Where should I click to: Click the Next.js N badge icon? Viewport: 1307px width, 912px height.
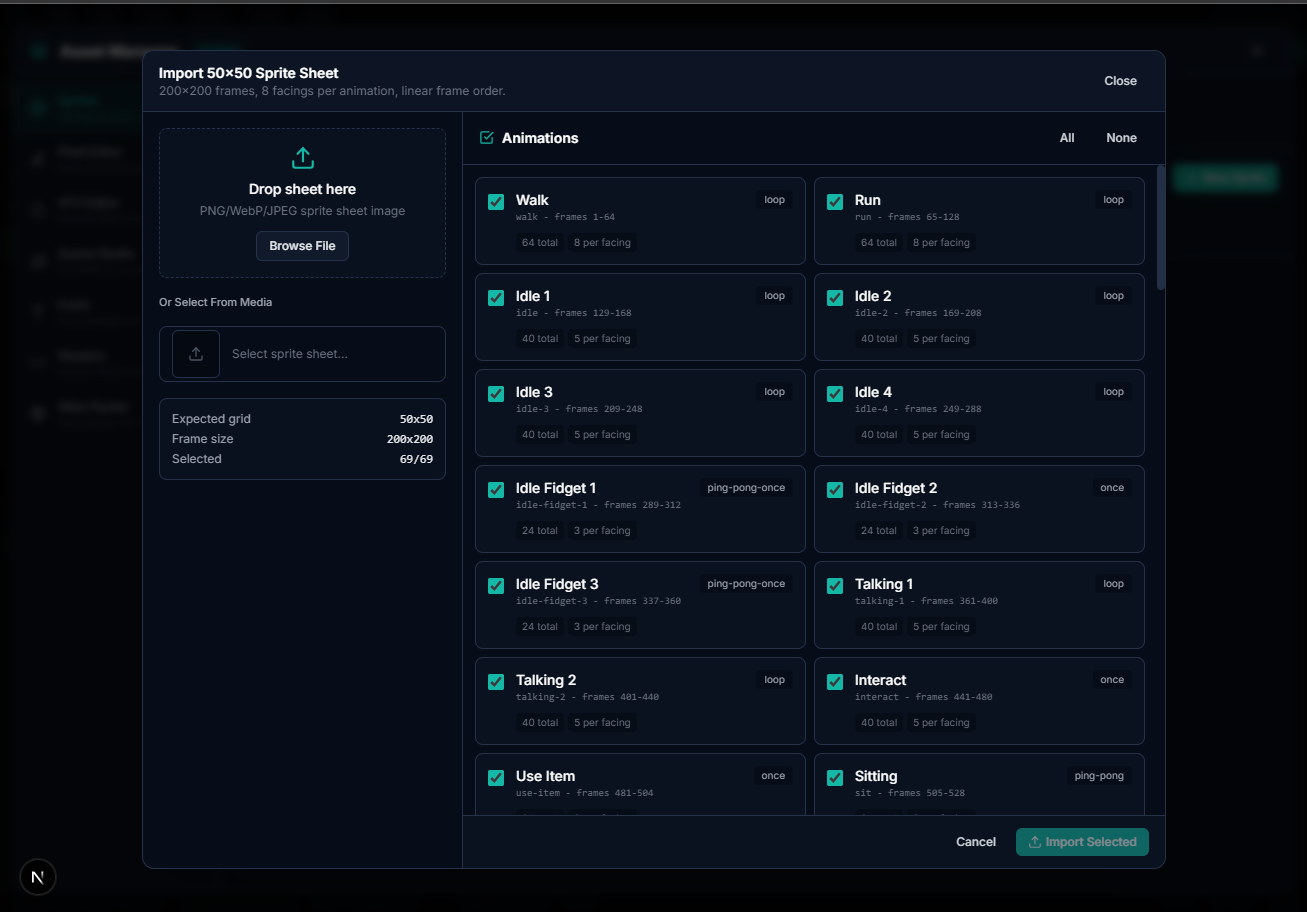click(38, 877)
